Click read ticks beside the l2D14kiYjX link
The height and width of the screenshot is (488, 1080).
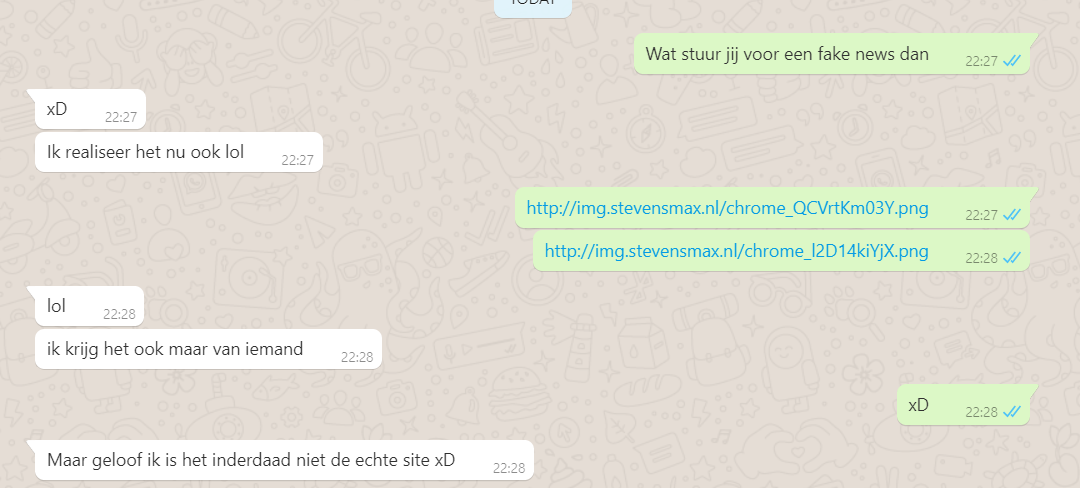coord(1012,258)
